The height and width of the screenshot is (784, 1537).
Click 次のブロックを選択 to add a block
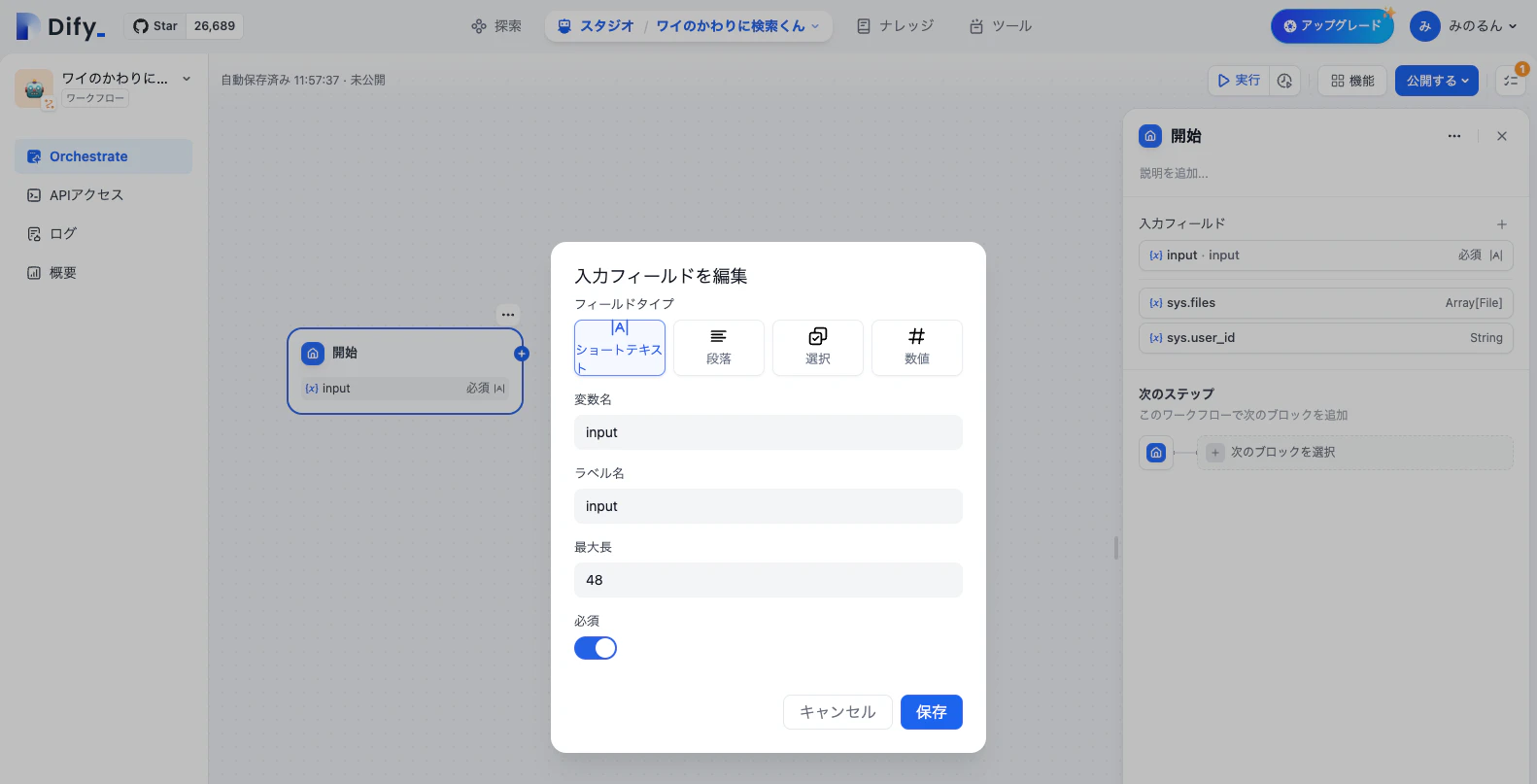[x=1355, y=453]
